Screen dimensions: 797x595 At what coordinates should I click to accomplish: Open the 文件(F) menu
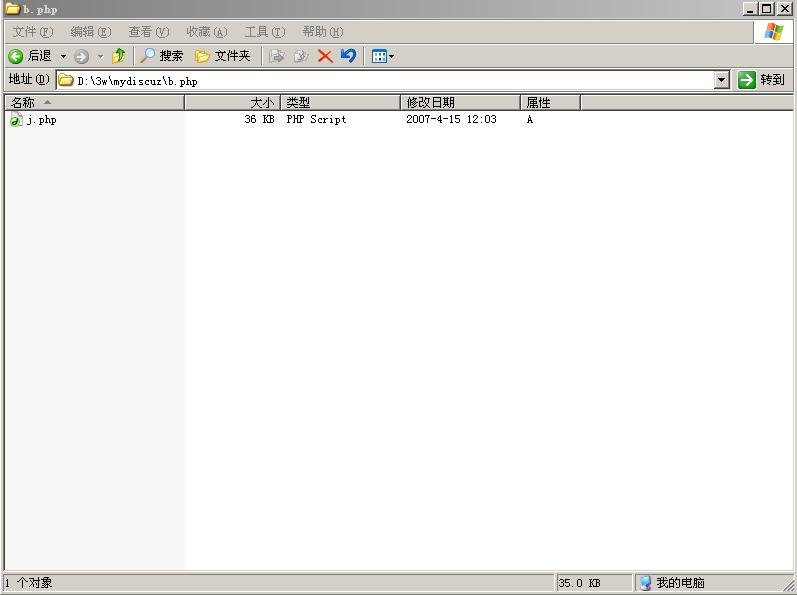33,32
